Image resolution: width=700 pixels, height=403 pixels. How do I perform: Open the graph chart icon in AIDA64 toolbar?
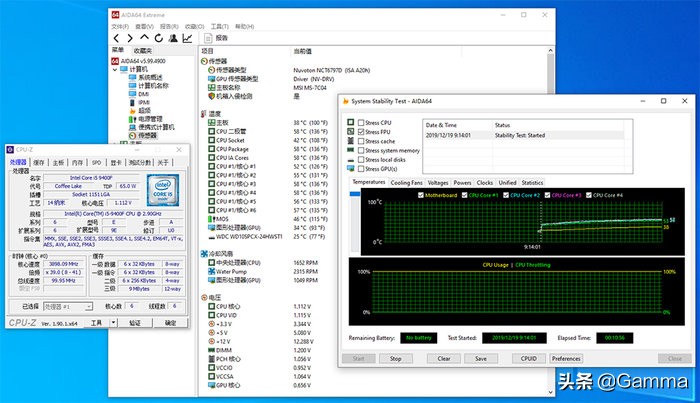pyautogui.click(x=186, y=38)
